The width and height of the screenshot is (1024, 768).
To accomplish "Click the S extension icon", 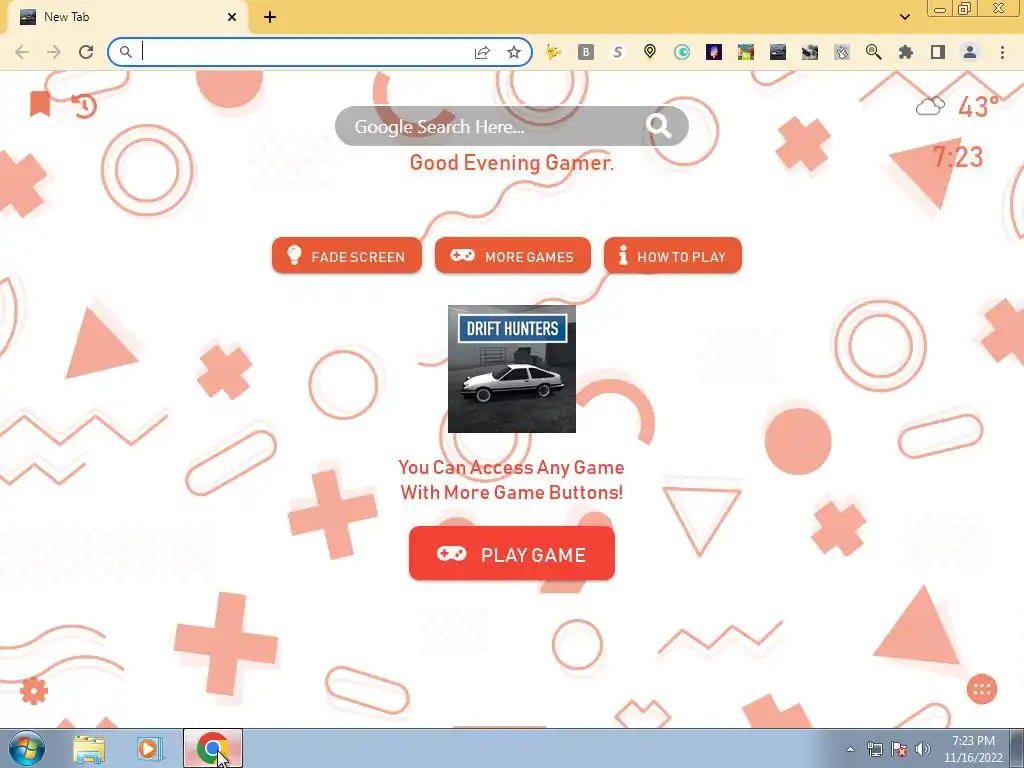I will (618, 52).
